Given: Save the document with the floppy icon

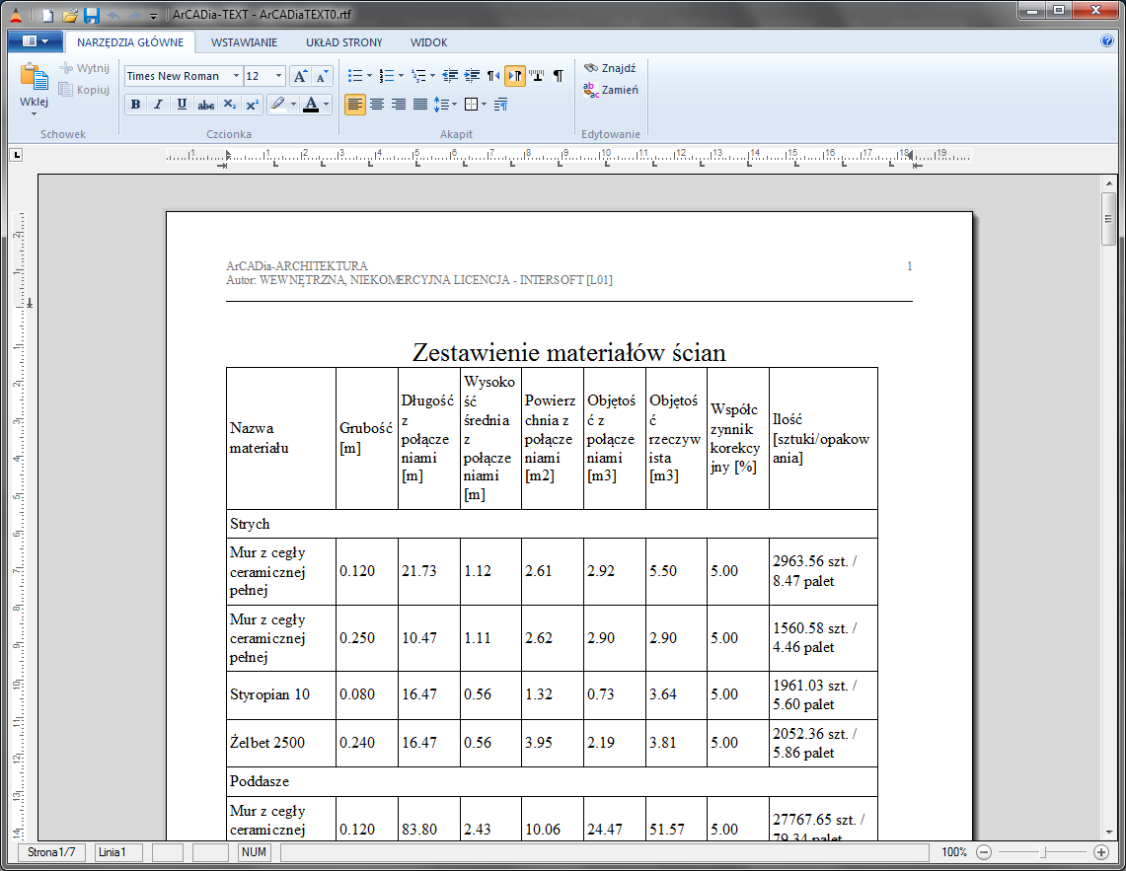Looking at the screenshot, I should [91, 14].
